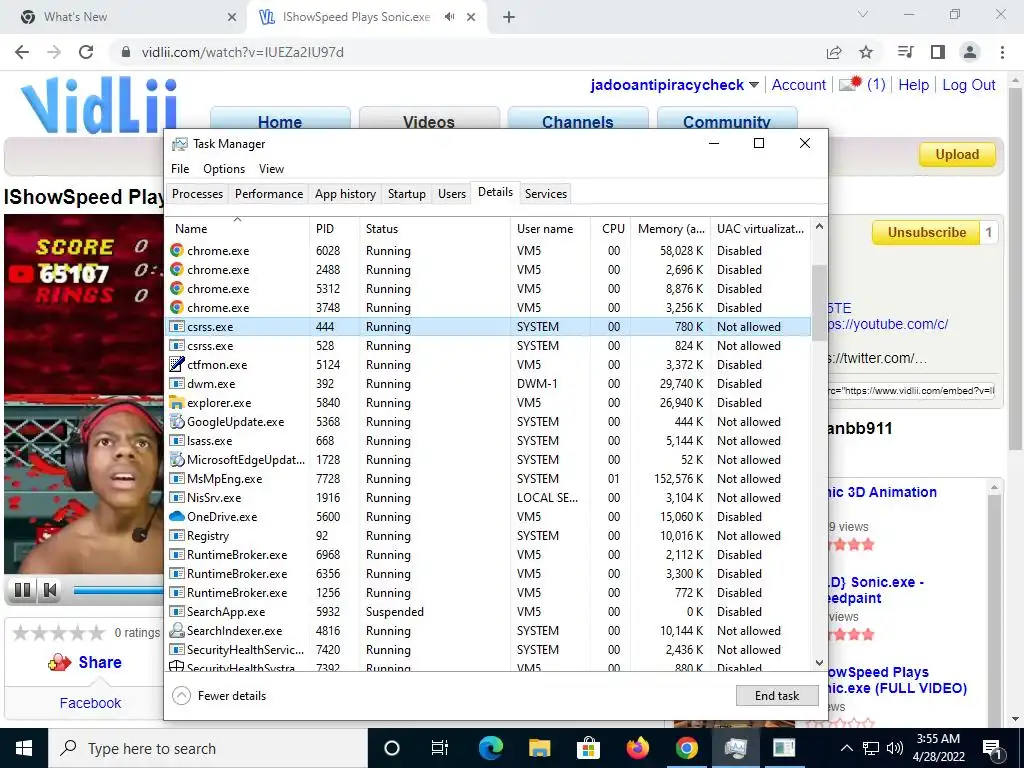Image resolution: width=1024 pixels, height=768 pixels.
Task: Expand the jadooantipiracycheck account dropdown
Action: tap(754, 85)
